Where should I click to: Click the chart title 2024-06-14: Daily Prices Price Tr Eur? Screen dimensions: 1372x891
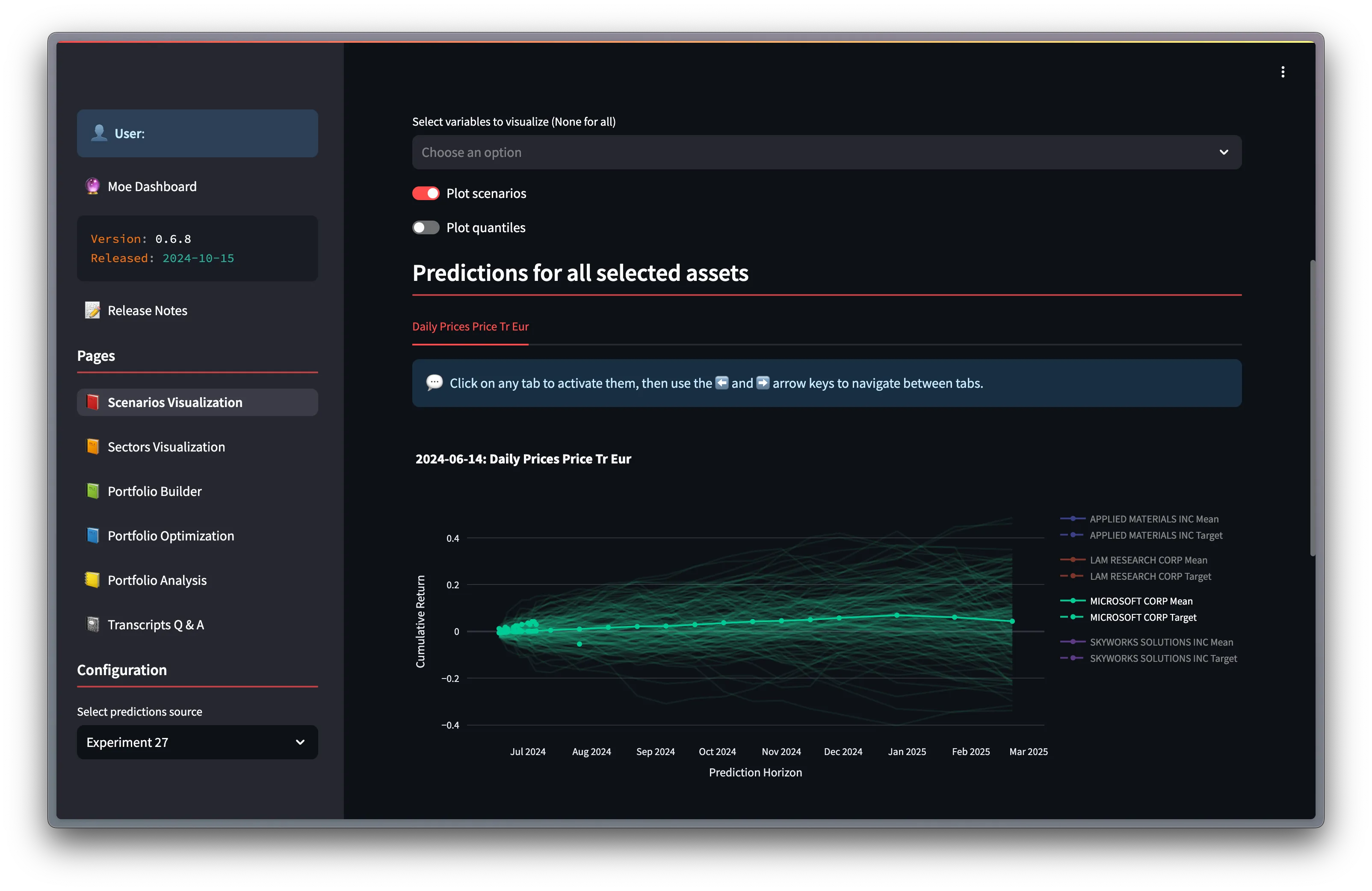[523, 458]
